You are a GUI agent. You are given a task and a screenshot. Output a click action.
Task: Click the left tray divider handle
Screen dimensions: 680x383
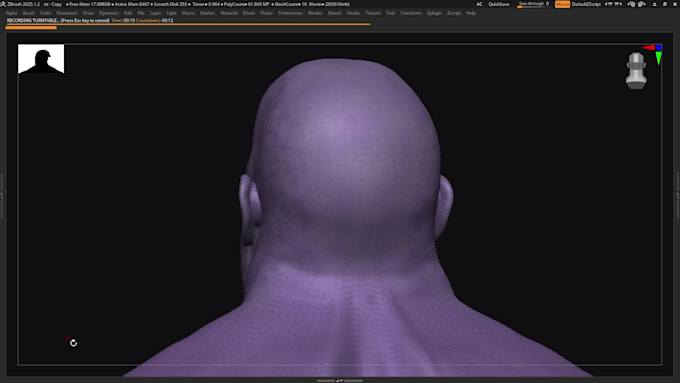(2, 196)
